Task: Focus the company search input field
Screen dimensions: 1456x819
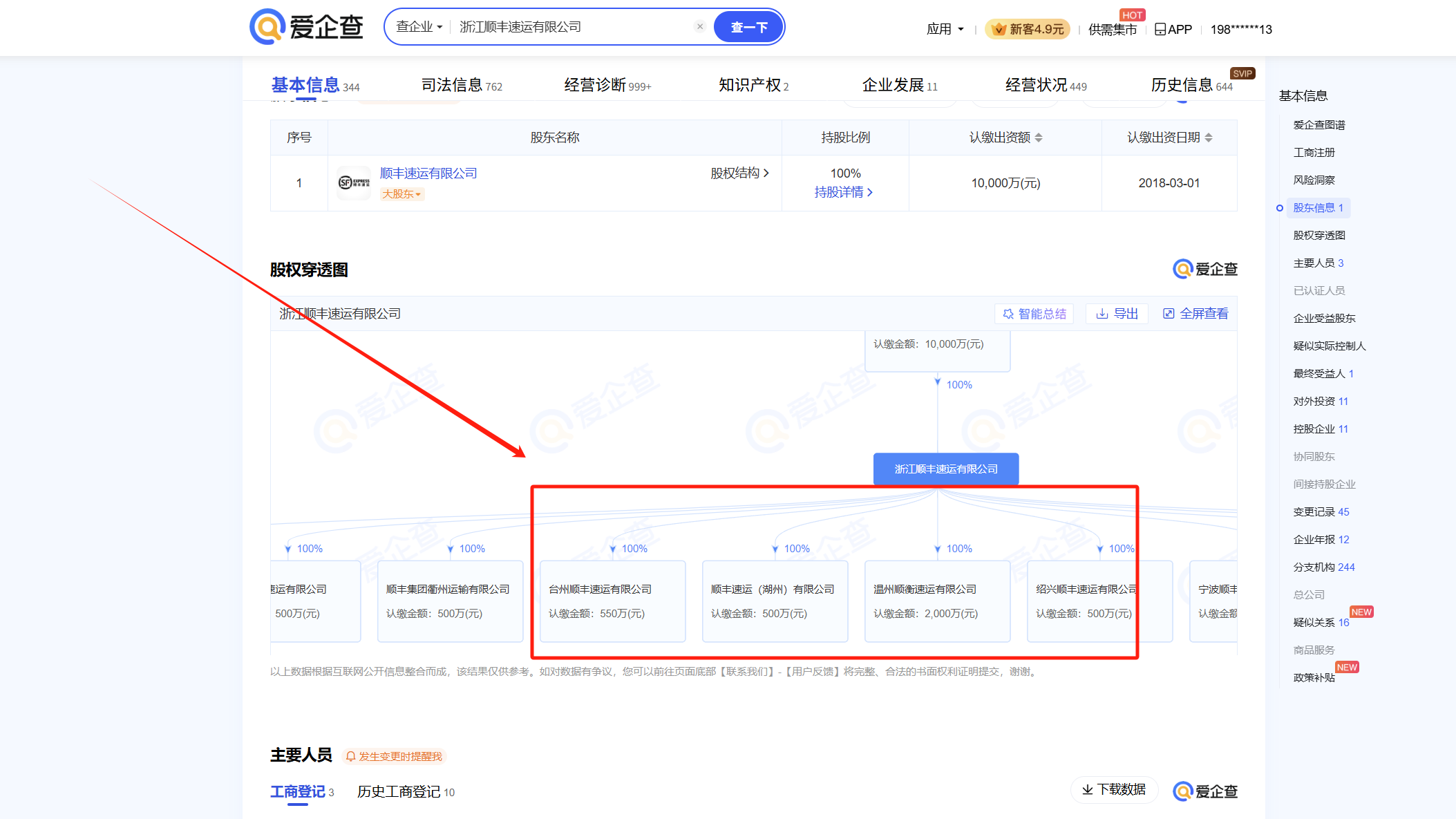Action: click(572, 27)
